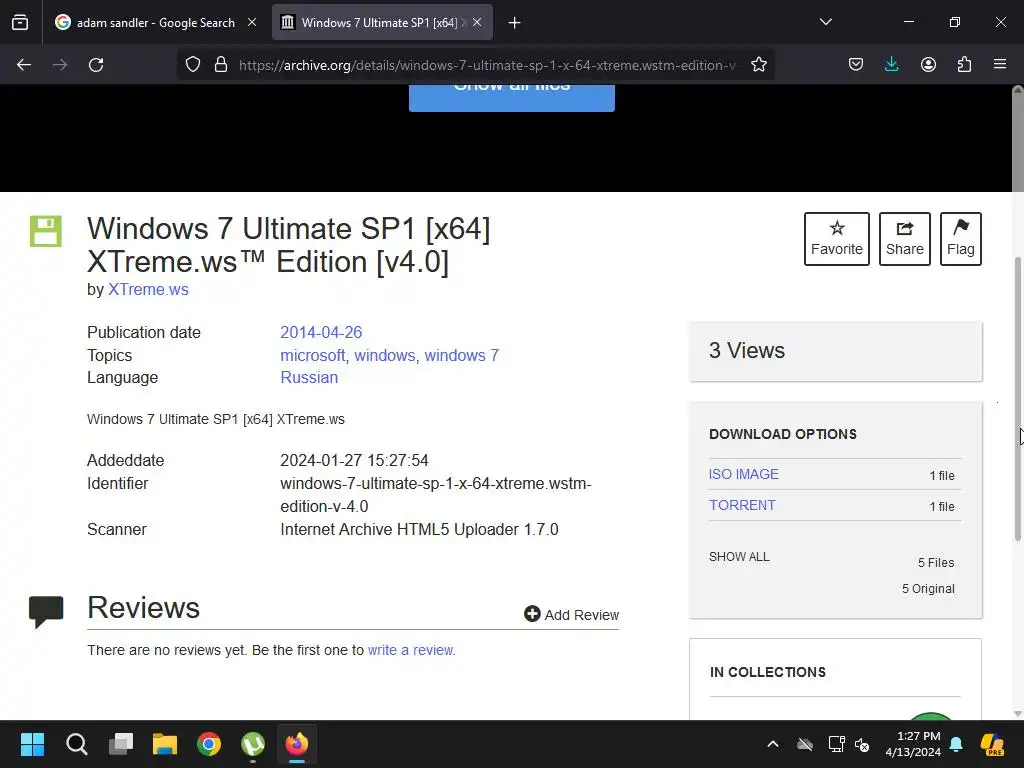Click SHOW ALL download files
The image size is (1024, 768).
[739, 556]
